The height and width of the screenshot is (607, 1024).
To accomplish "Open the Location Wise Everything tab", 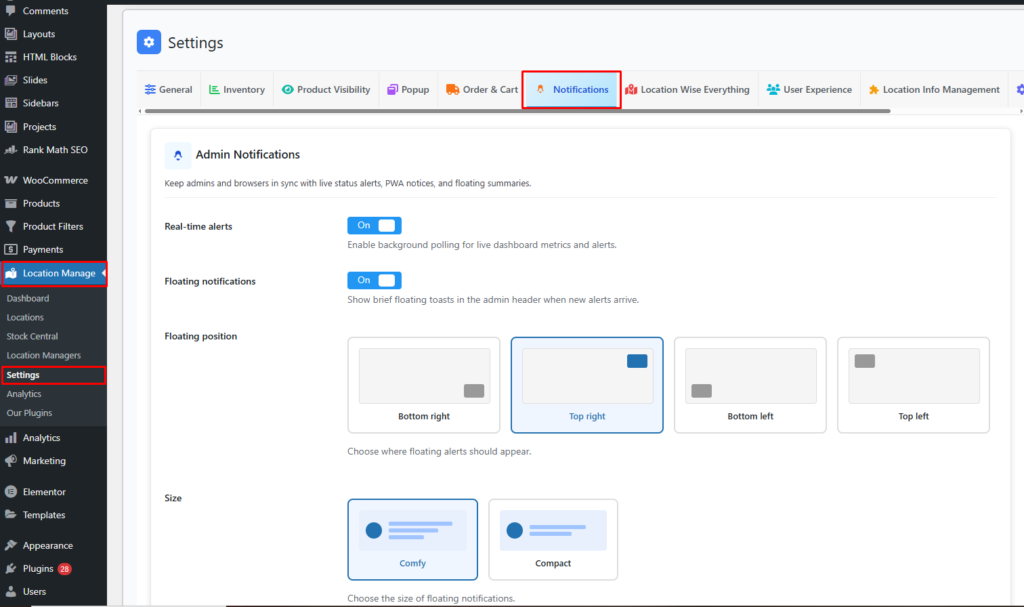I will (687, 90).
